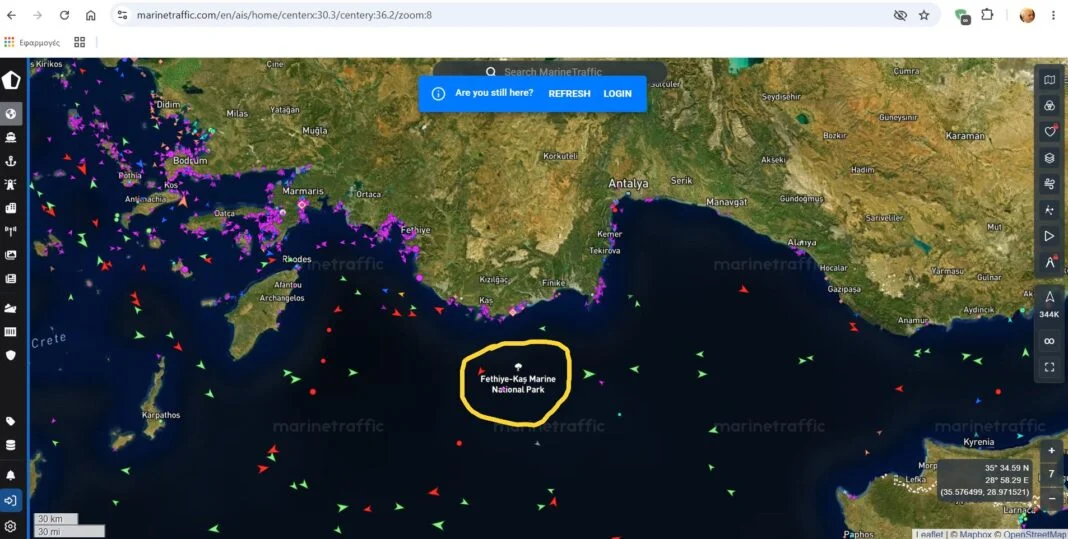Open the Ports anchor icon
This screenshot has height=539, width=1068.
[11, 161]
